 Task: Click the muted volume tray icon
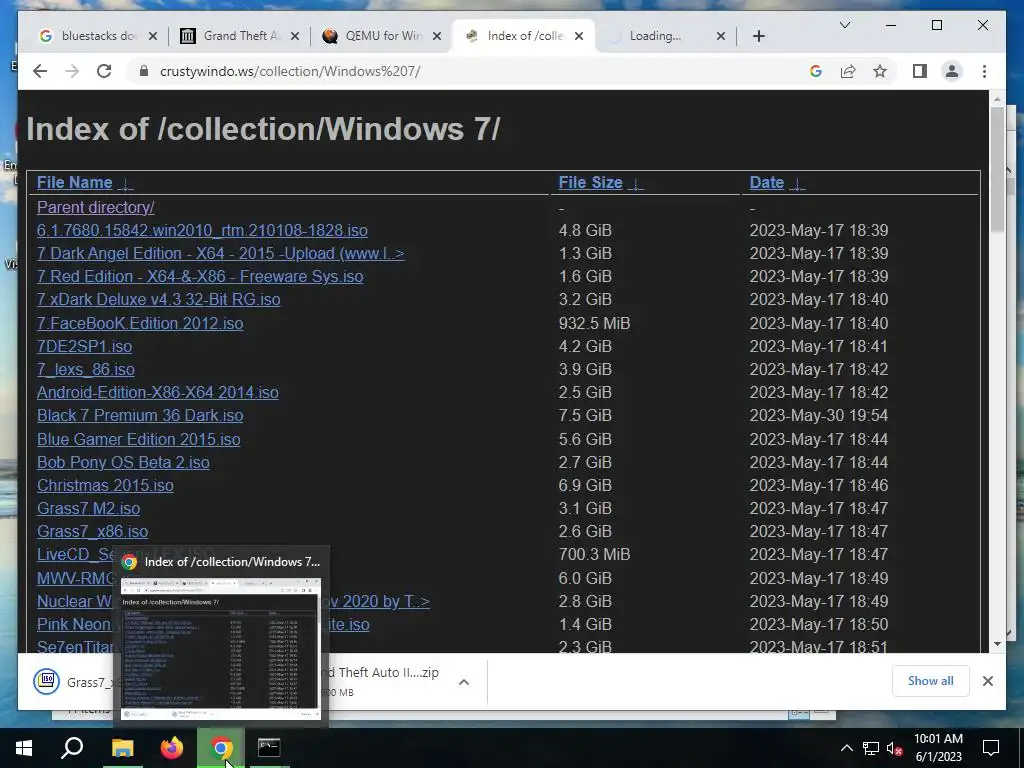point(894,748)
